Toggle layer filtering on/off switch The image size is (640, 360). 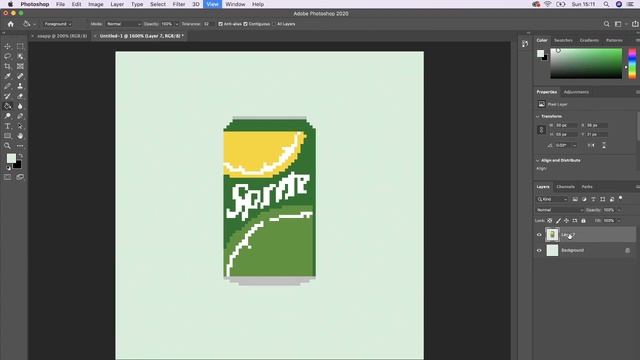620,199
